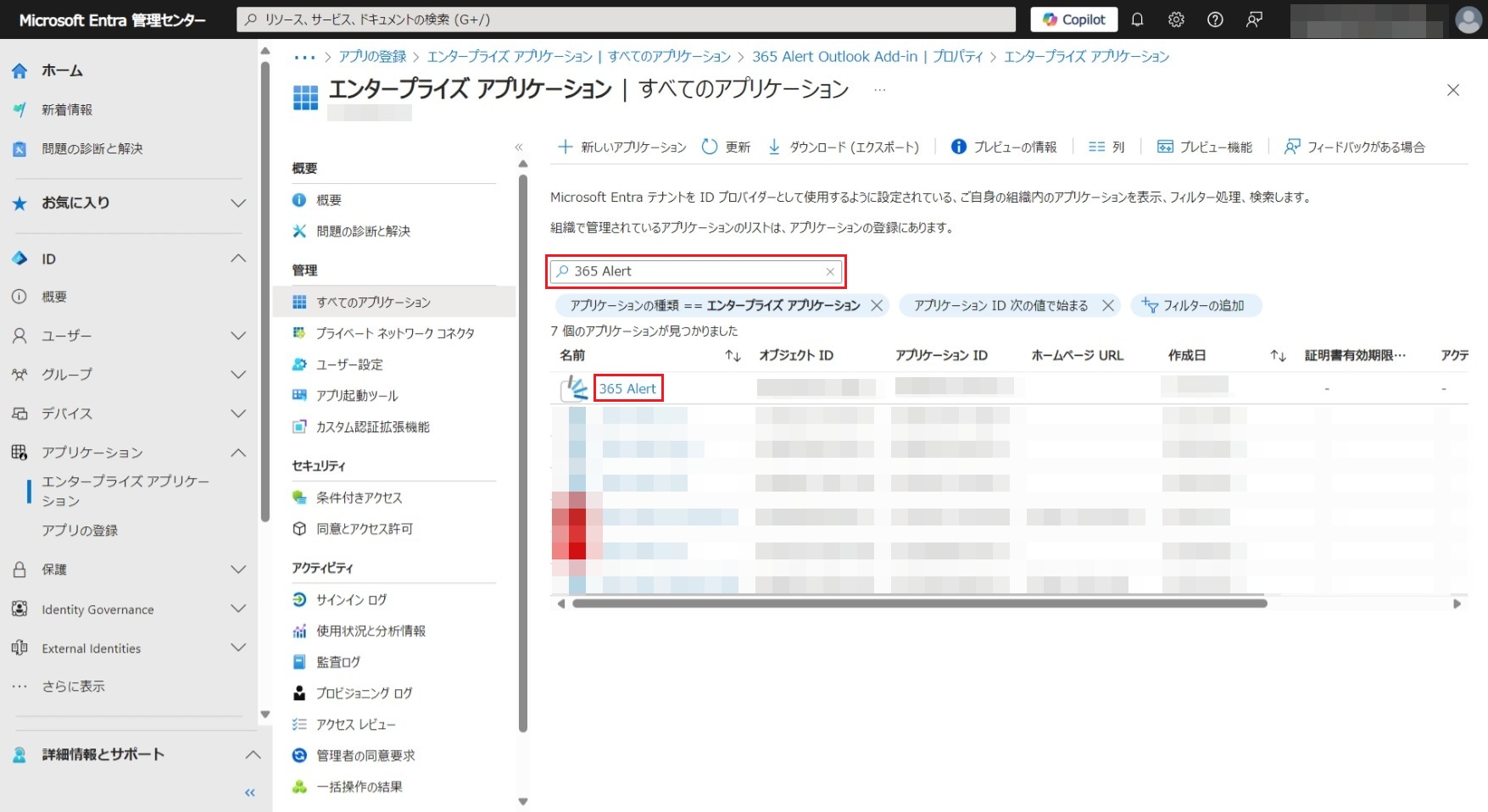
Task: Click the notifications bell icon
Action: click(x=1137, y=19)
